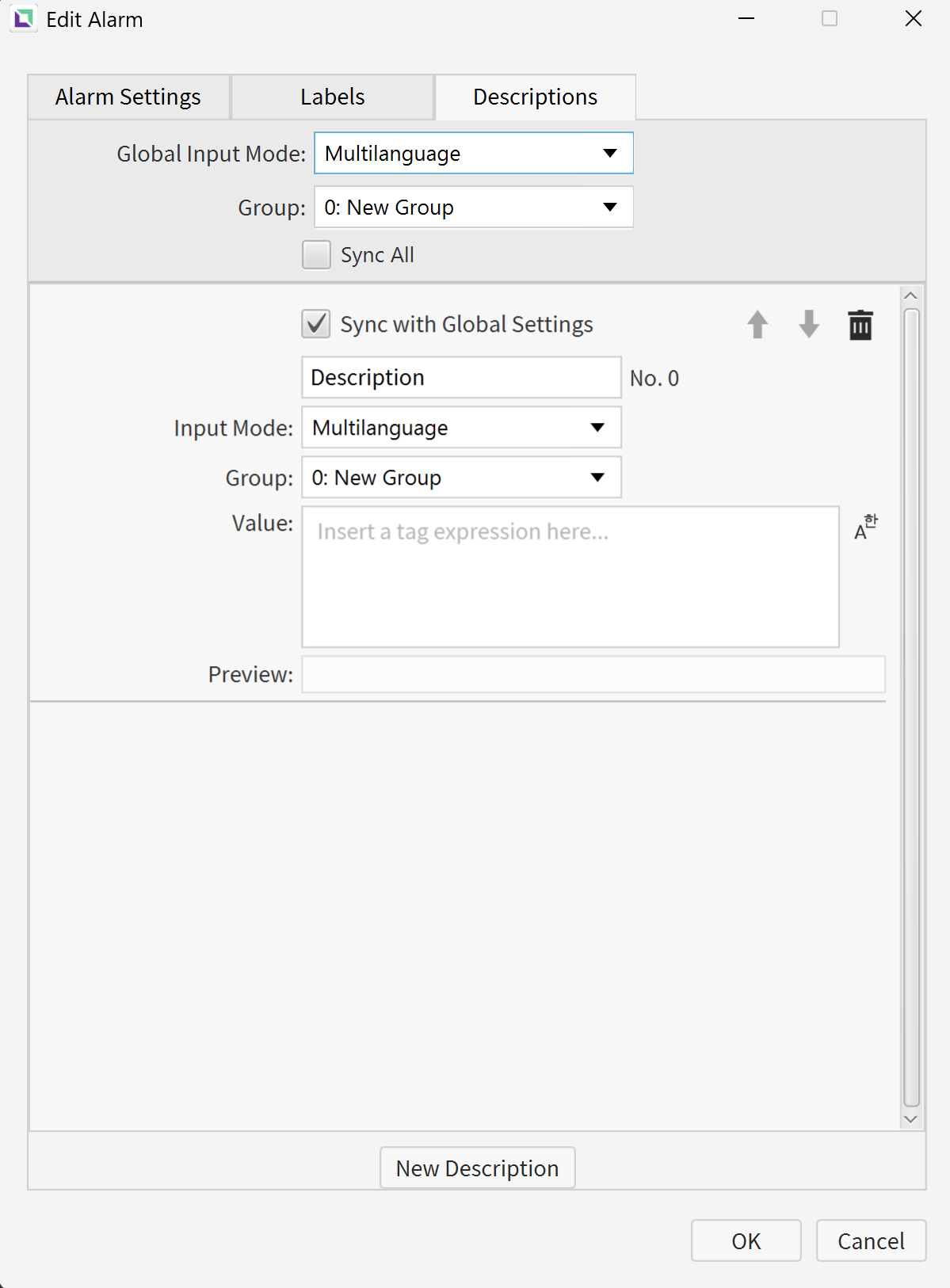This screenshot has width=950, height=1288.
Task: Move description down with the arrow icon
Action: coord(809,325)
